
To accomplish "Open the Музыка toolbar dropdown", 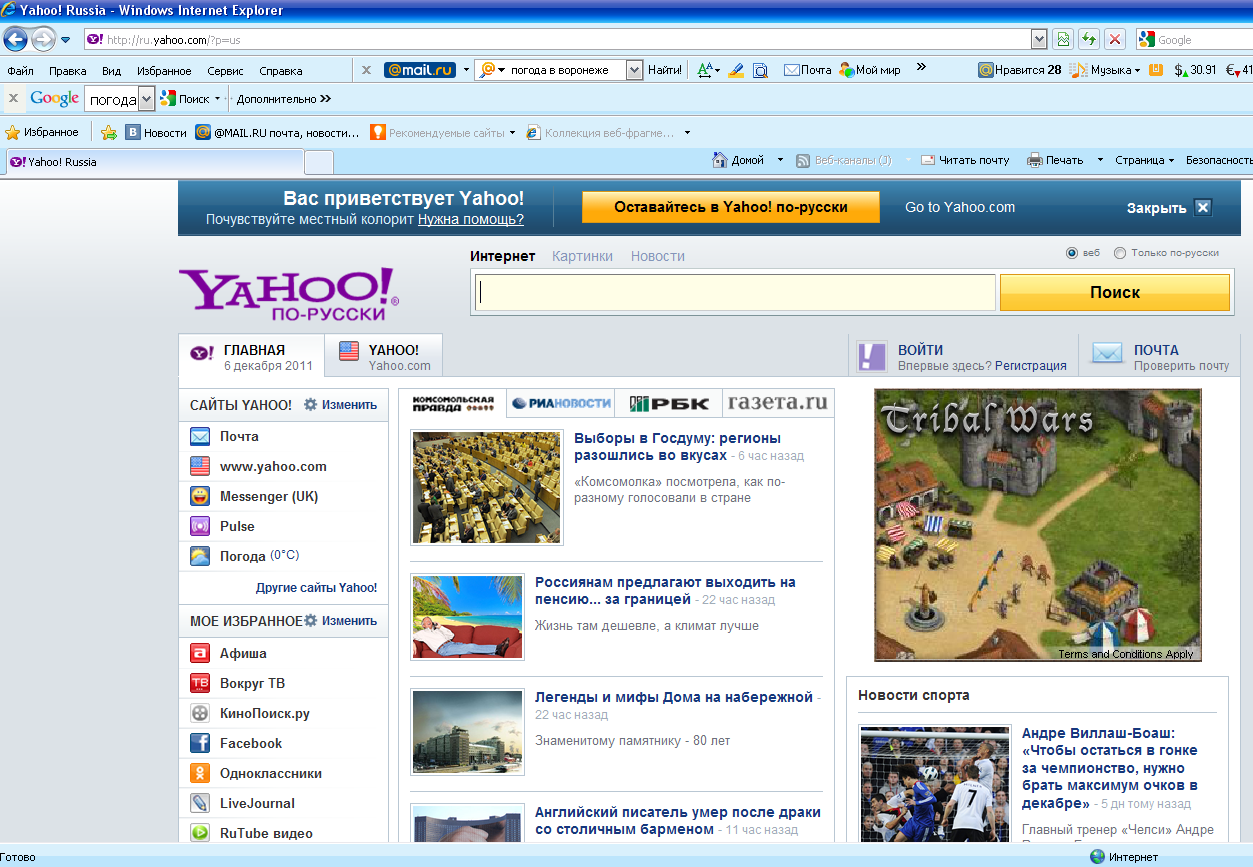I will click(x=1105, y=70).
